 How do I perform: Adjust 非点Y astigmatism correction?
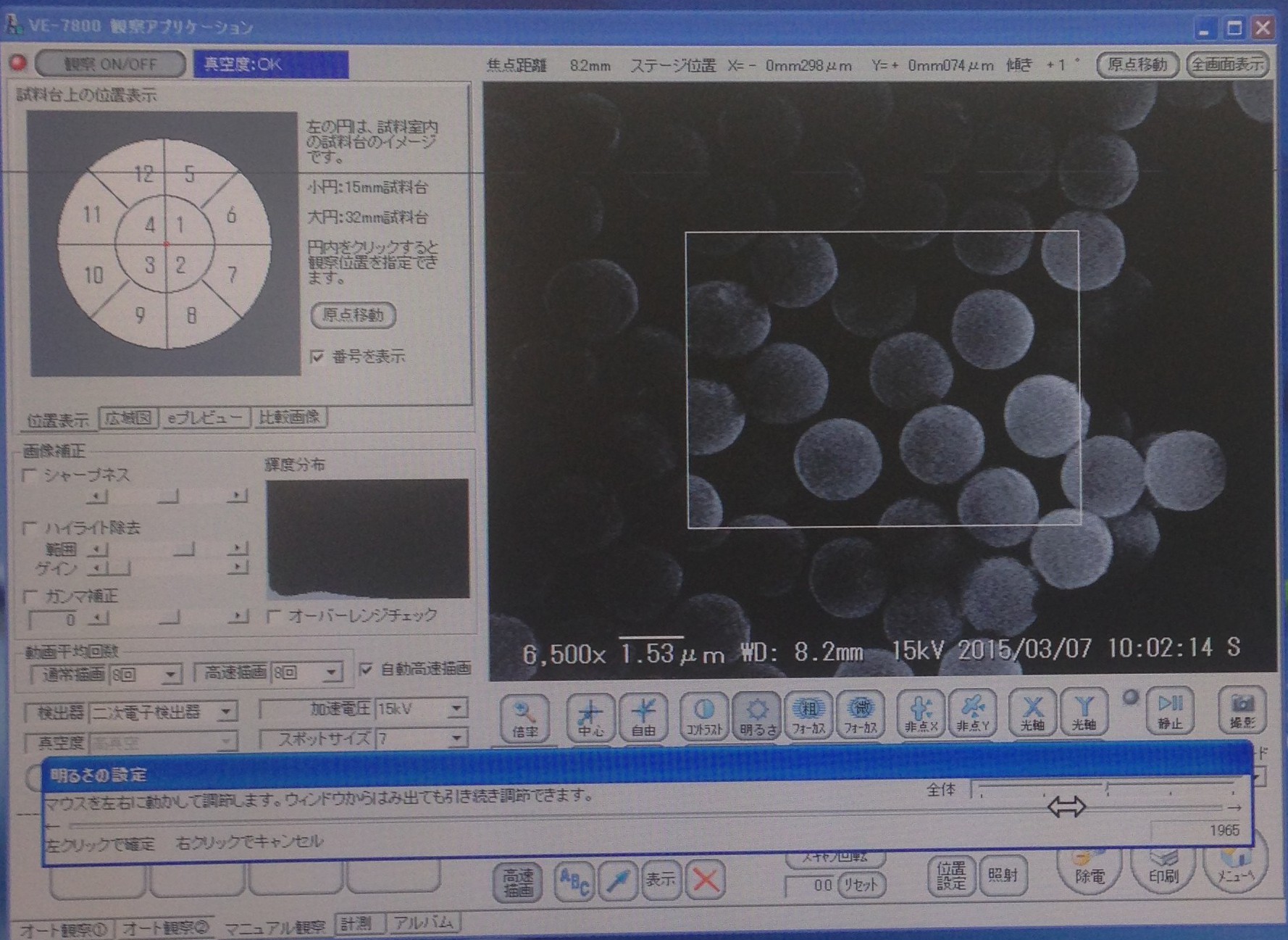973,713
